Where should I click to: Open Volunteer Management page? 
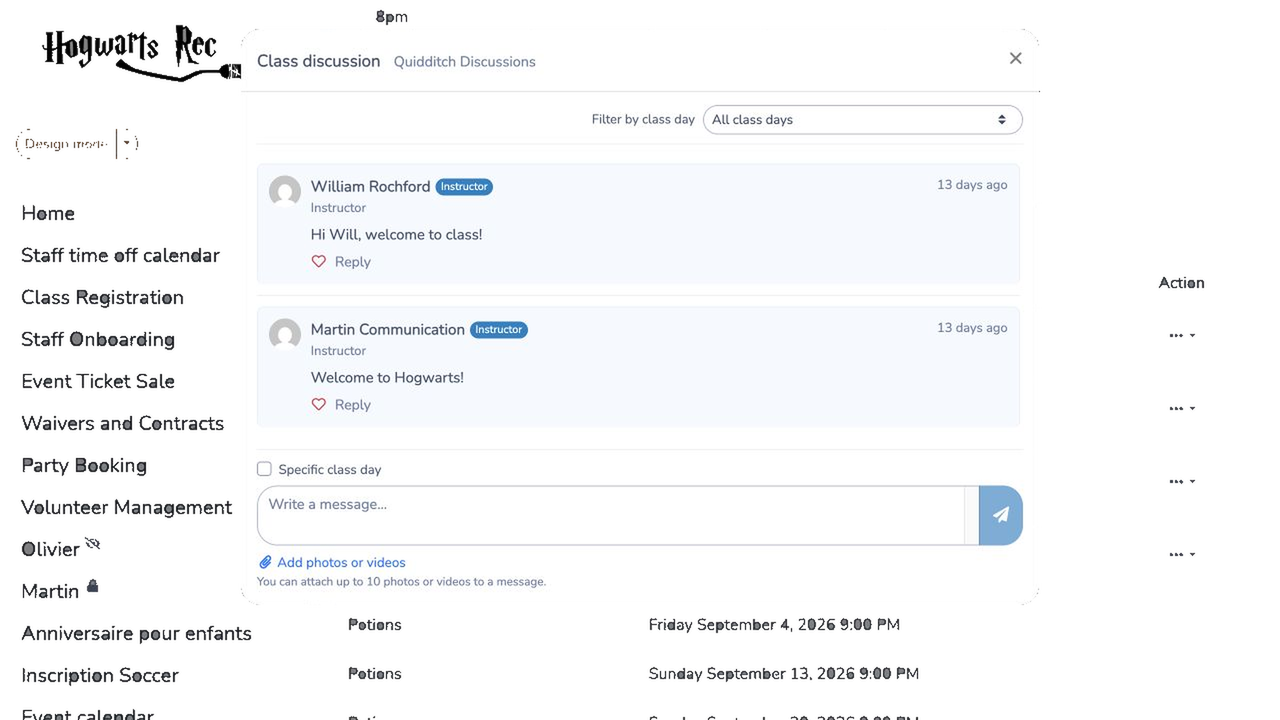(126, 507)
